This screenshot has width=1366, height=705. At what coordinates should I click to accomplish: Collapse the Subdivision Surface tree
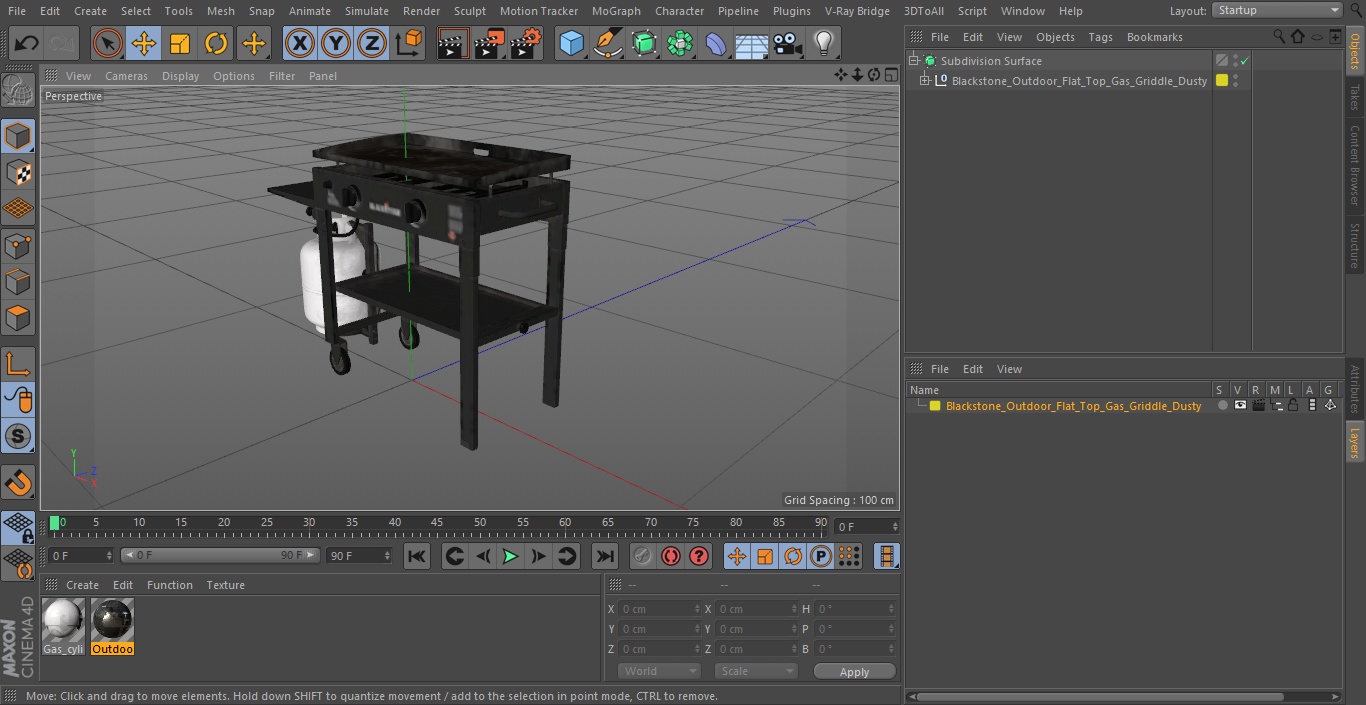click(x=913, y=61)
